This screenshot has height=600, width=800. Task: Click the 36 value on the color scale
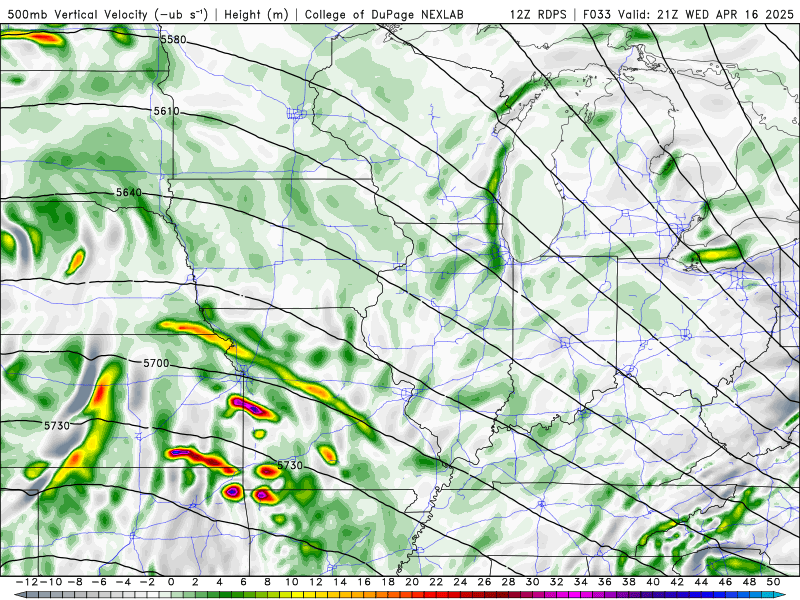(x=605, y=582)
